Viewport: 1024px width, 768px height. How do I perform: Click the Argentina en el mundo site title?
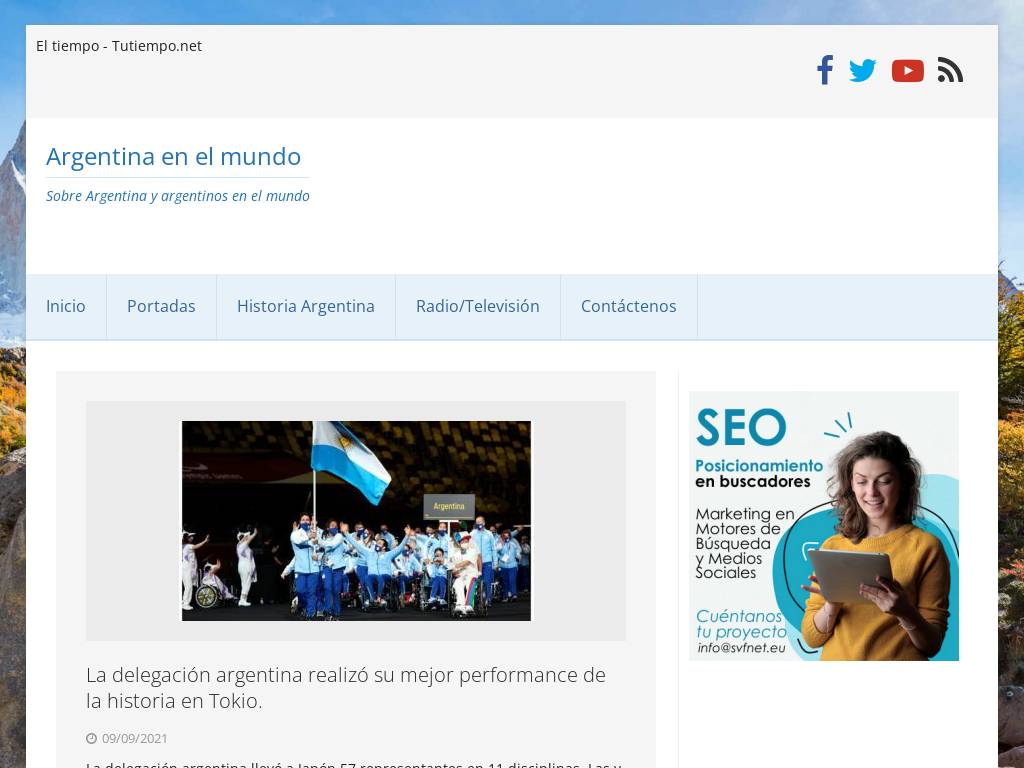174,157
